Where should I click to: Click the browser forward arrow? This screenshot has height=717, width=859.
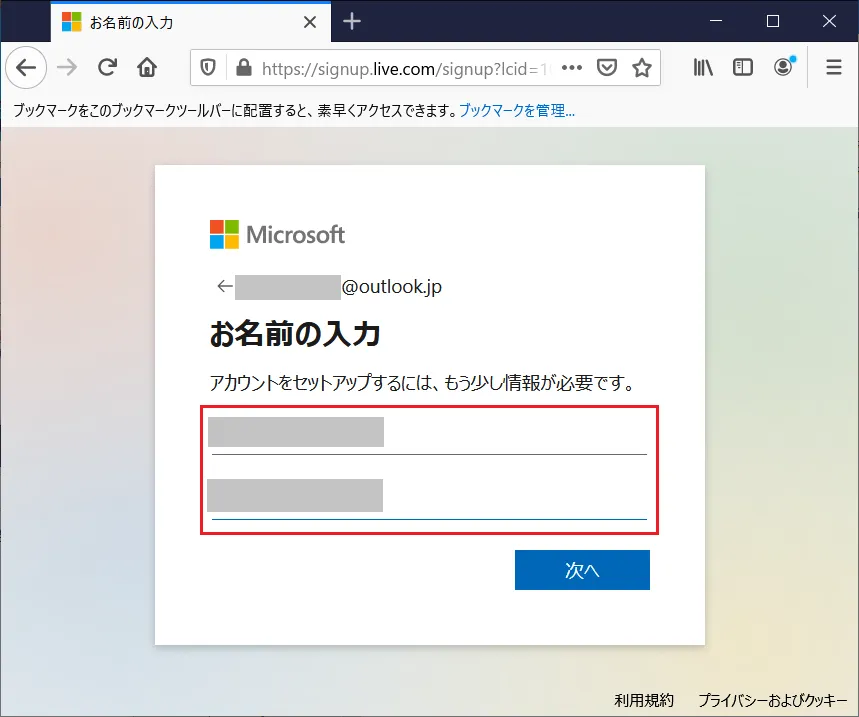(x=67, y=67)
